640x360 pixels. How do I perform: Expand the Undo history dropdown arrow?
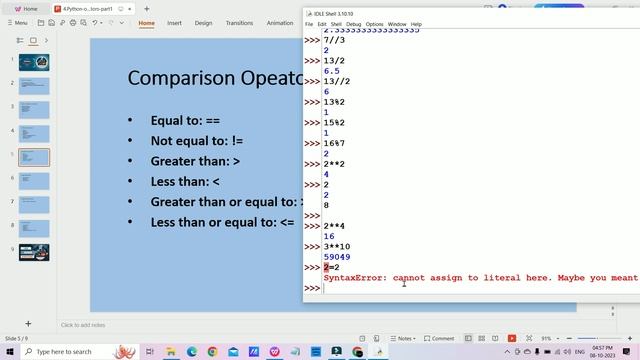point(101,23)
